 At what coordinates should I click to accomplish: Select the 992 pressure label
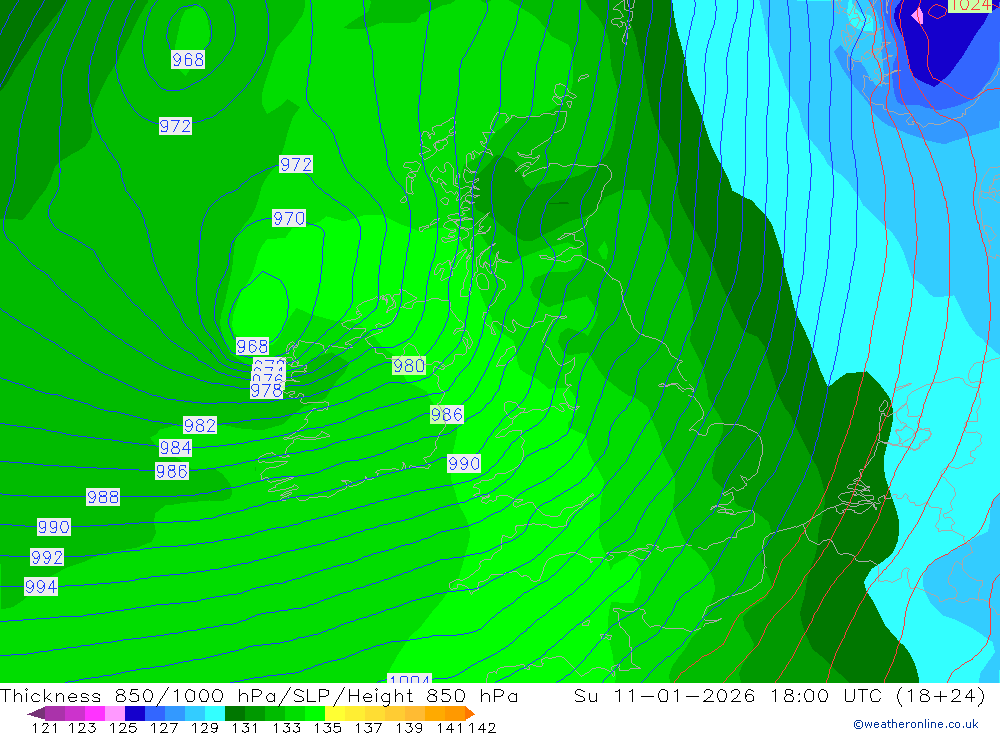click(47, 557)
